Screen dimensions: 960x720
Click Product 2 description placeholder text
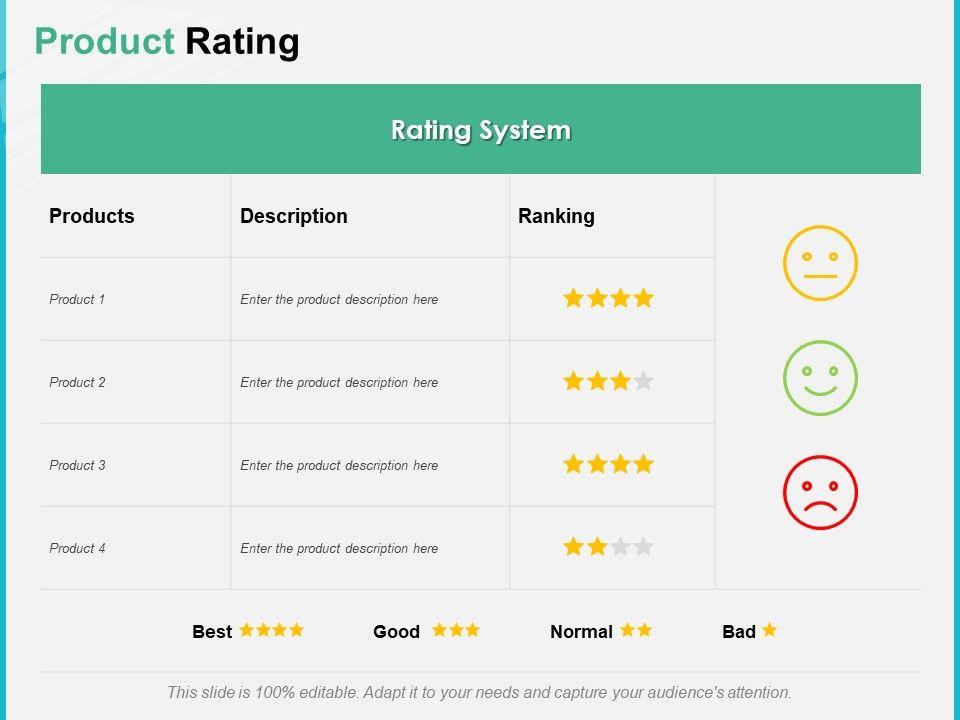(339, 382)
